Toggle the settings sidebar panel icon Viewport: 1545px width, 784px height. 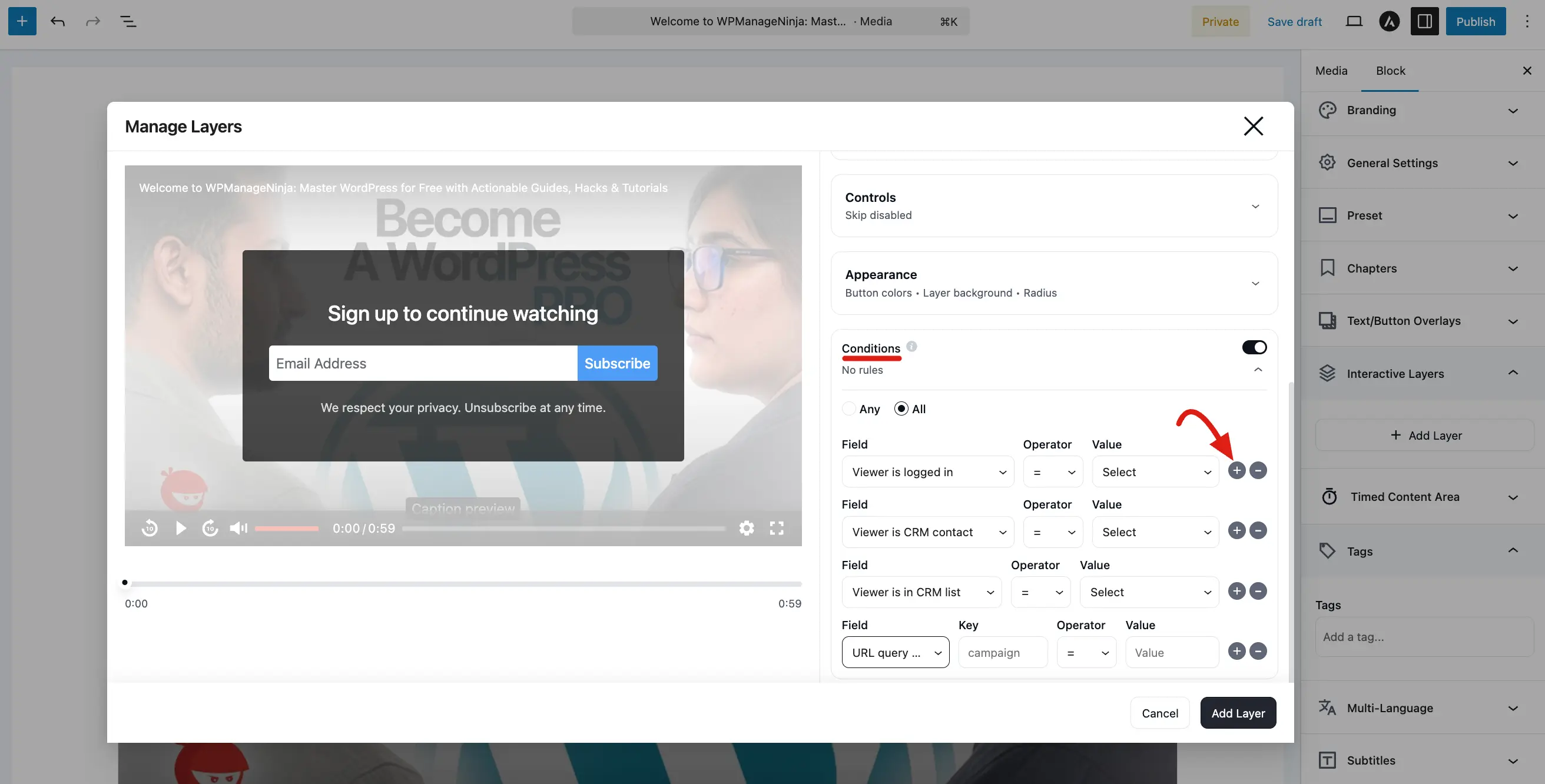[x=1424, y=22]
